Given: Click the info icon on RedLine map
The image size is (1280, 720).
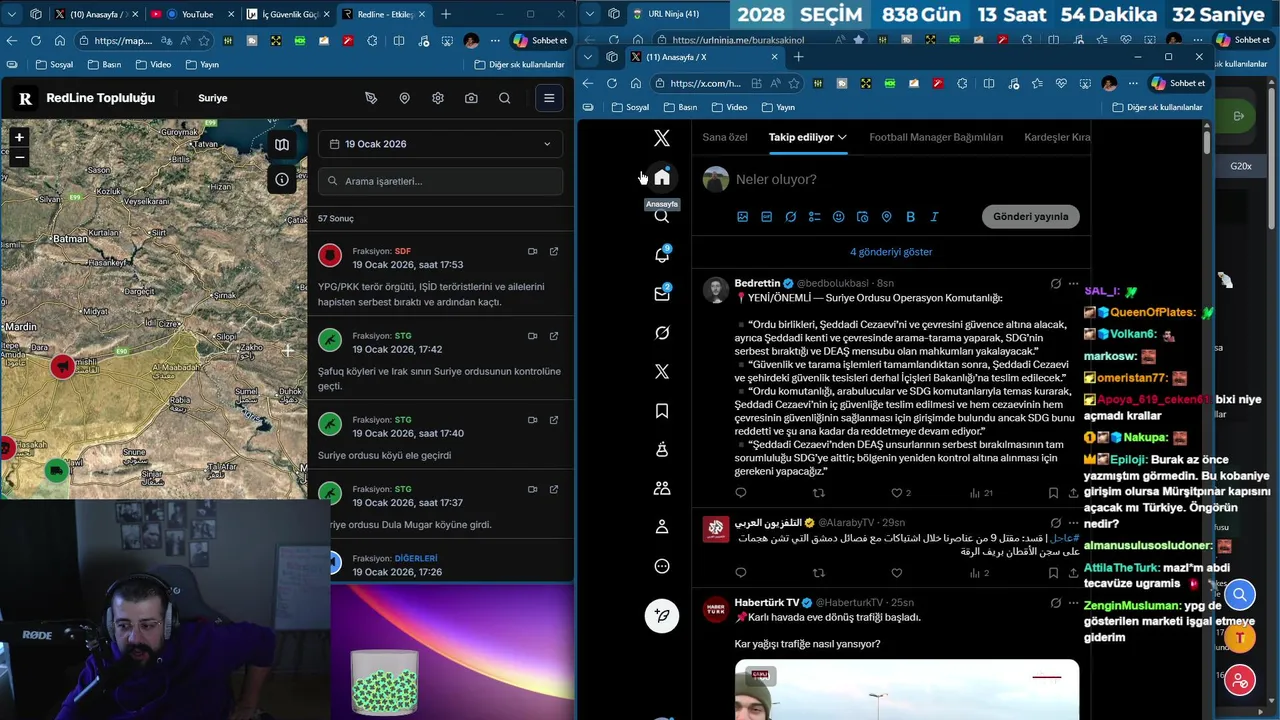Looking at the screenshot, I should point(282,180).
